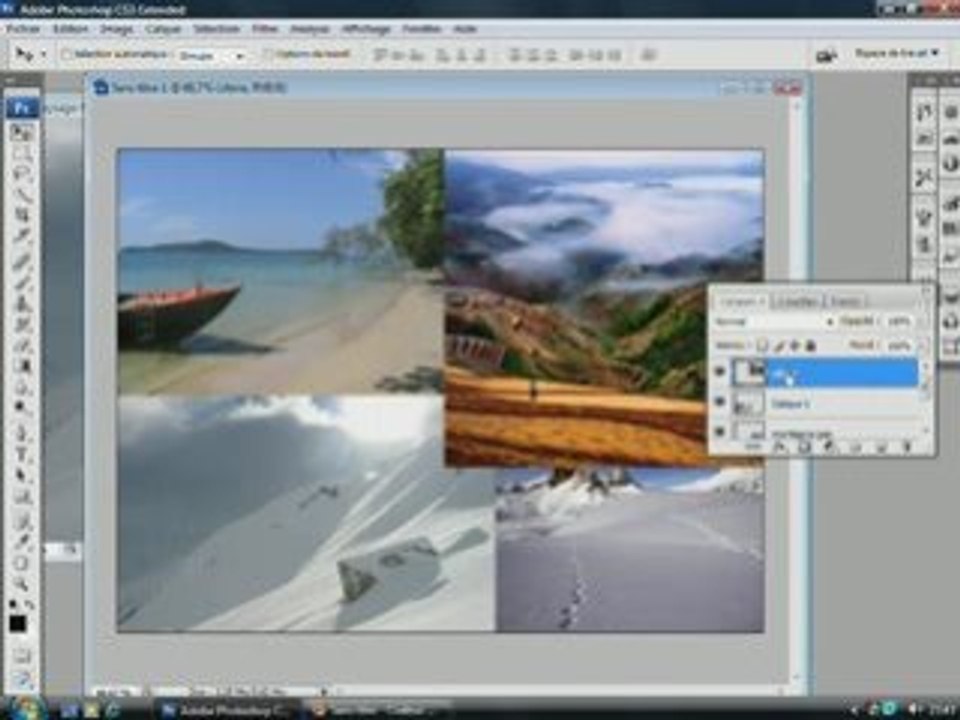Viewport: 960px width, 720px height.
Task: Toggle lock position icon
Action: pos(795,346)
